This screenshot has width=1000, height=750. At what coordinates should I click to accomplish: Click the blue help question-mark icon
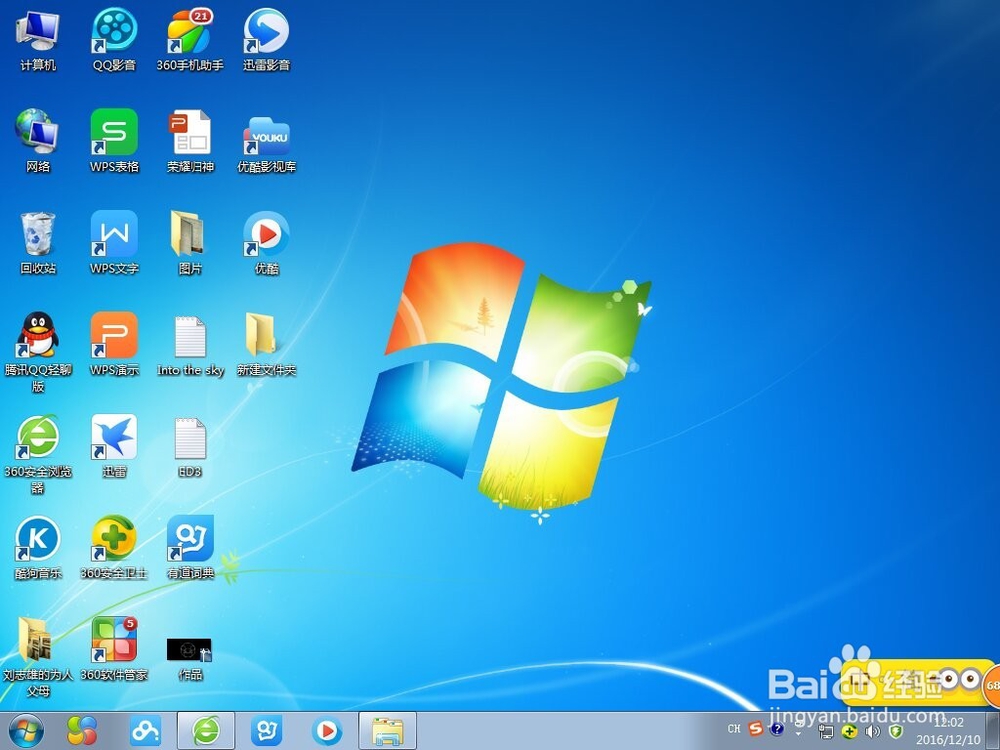point(777,728)
